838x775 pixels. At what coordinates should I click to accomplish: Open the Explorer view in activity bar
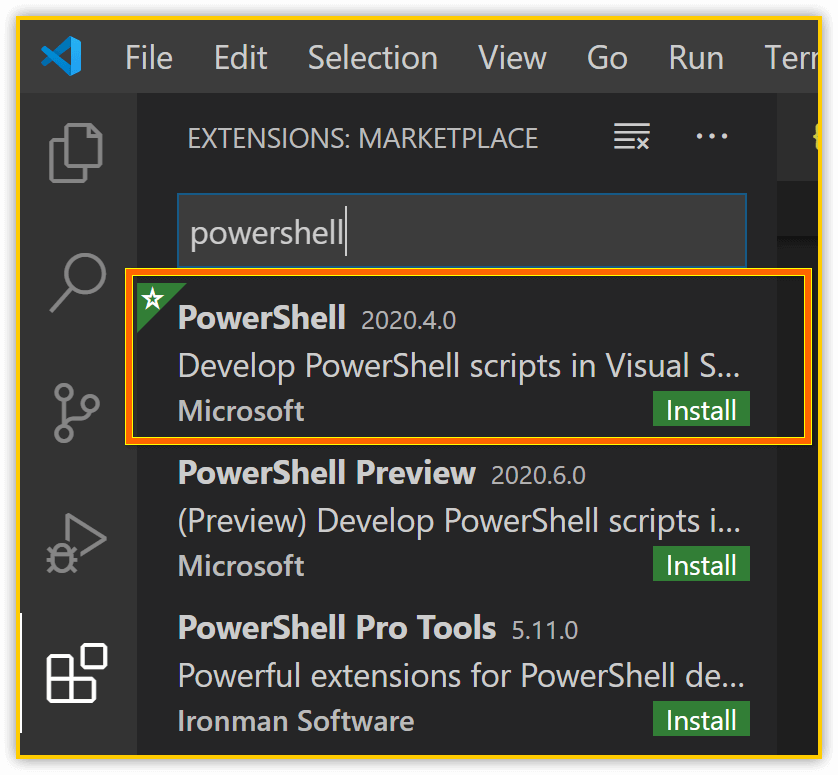click(x=75, y=153)
